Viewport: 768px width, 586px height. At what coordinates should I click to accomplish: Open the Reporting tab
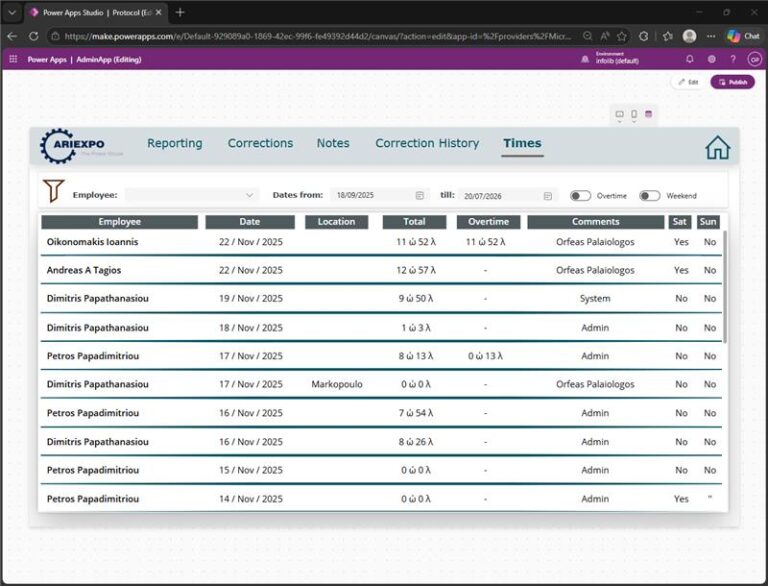tap(174, 143)
